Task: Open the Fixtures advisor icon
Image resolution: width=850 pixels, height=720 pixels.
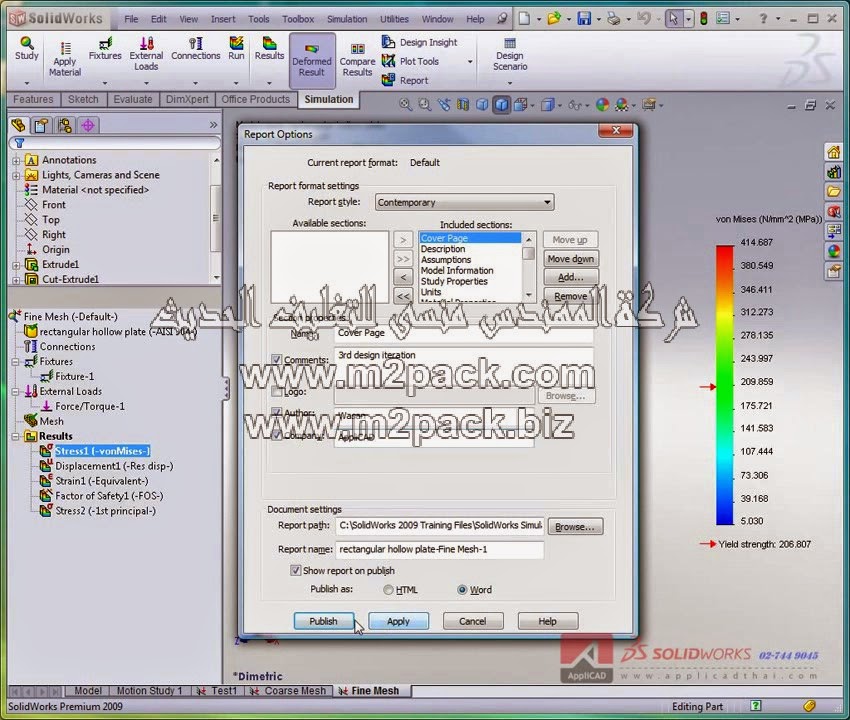Action: [105, 48]
